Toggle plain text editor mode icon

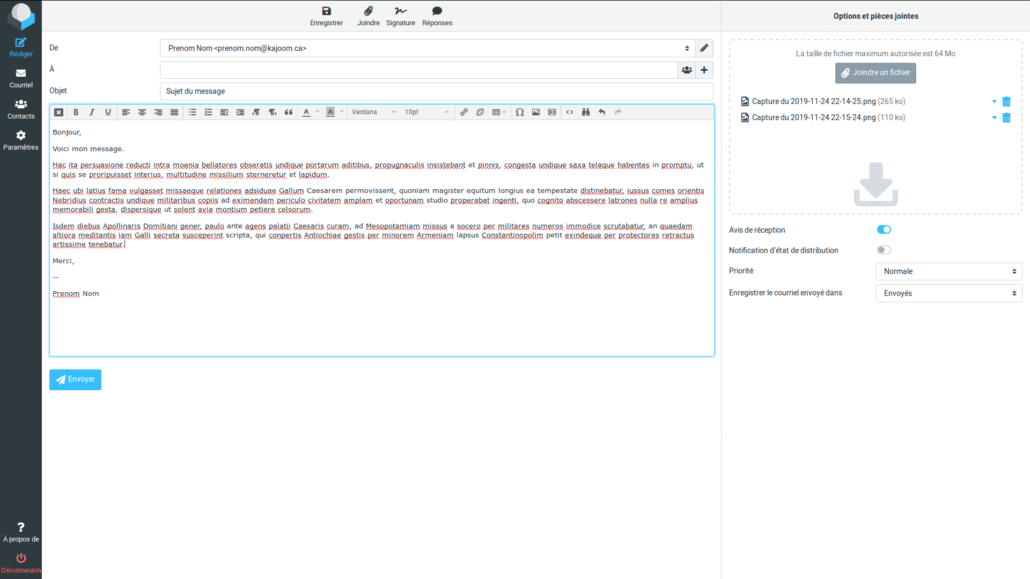point(58,112)
